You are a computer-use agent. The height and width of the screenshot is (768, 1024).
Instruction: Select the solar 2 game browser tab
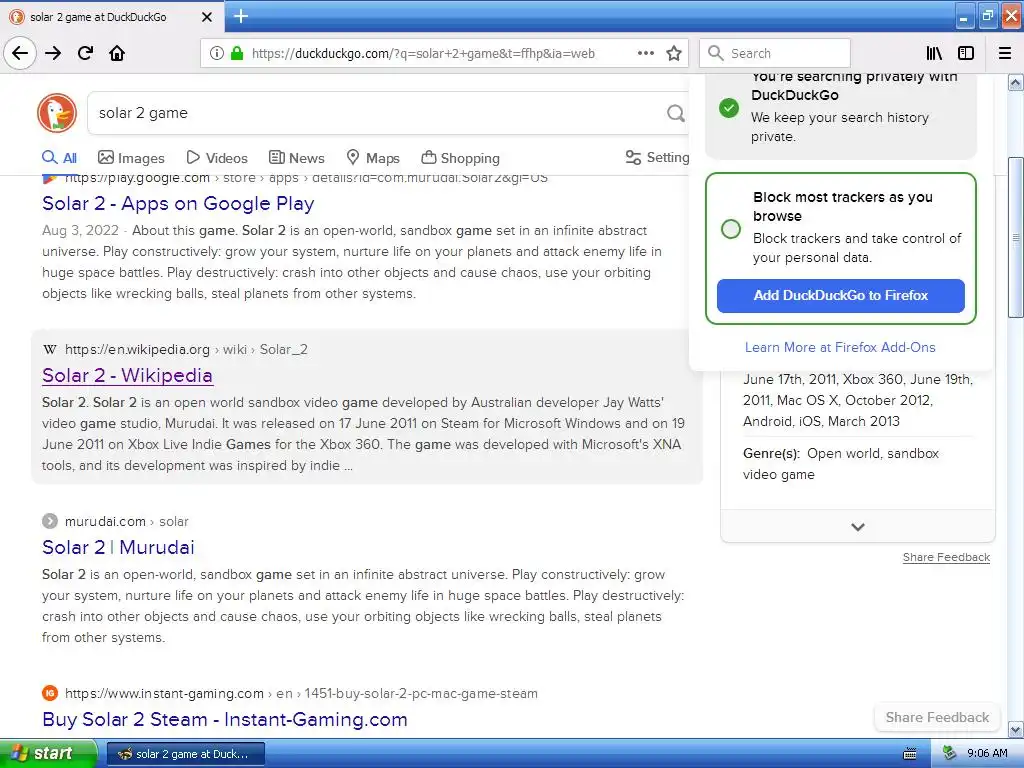(x=112, y=17)
